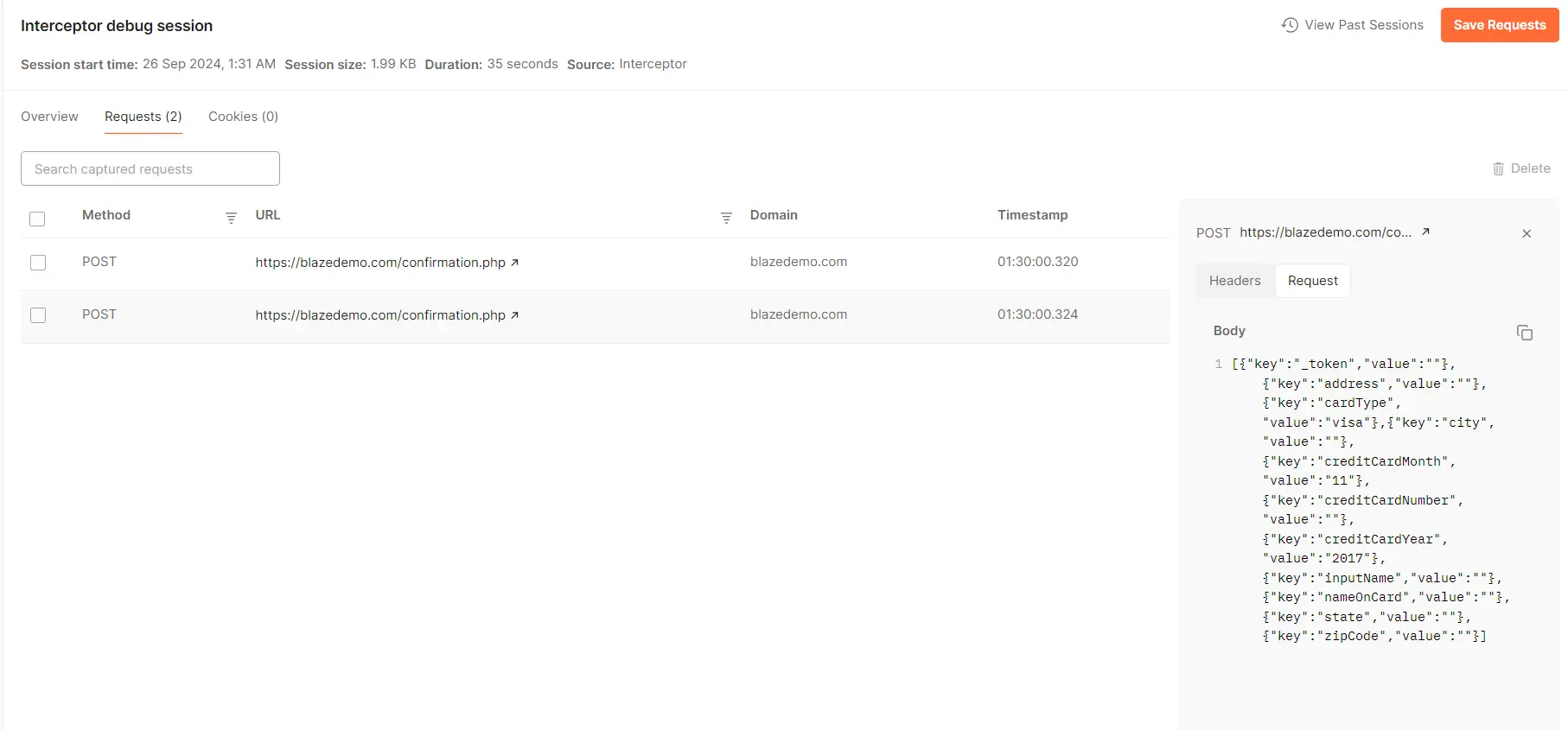Screen dimensions: 1568x730
Task: Click line number 1 in body viewer
Action: tap(1219, 364)
